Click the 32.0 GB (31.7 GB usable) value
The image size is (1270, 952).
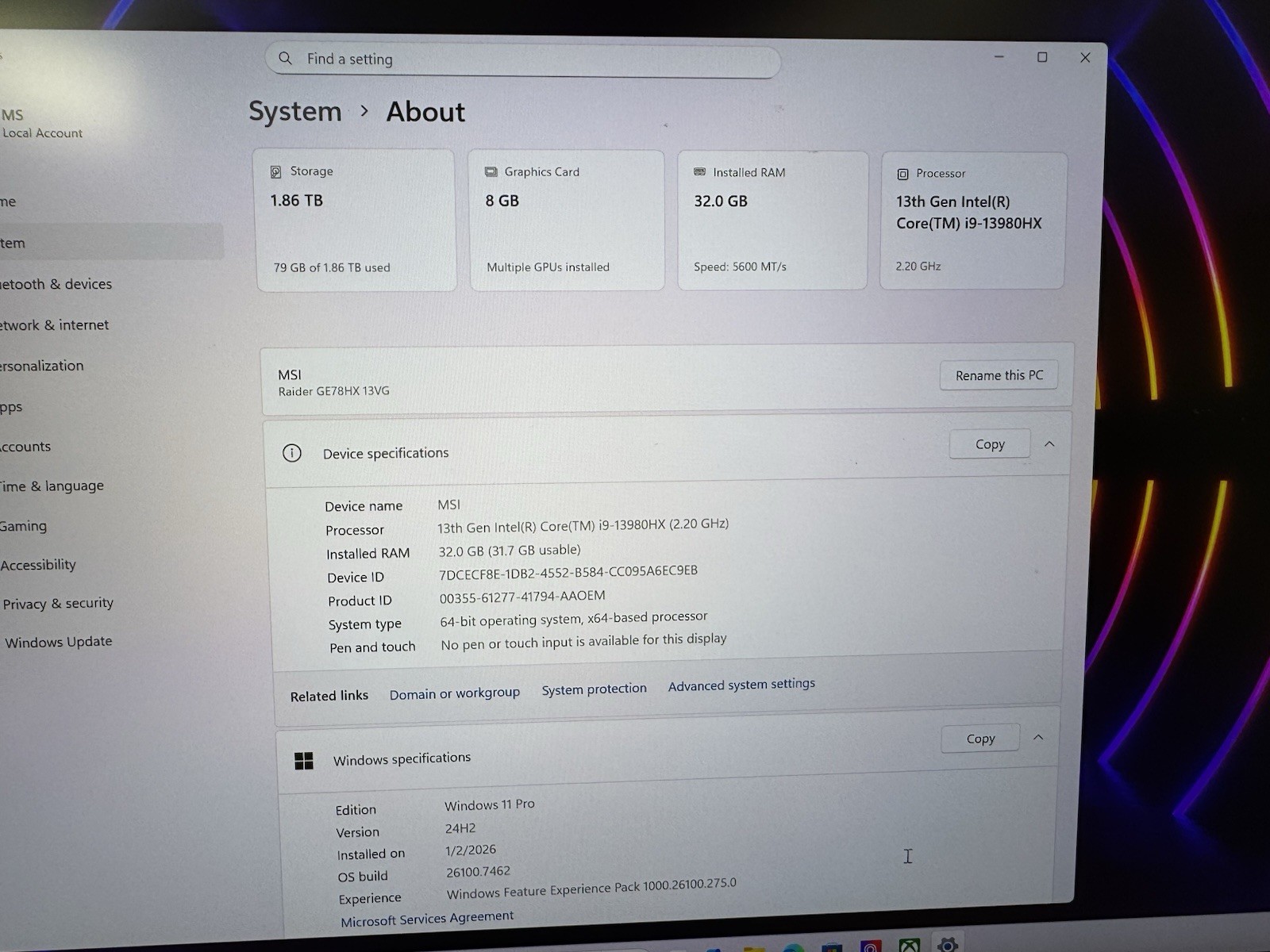pyautogui.click(x=510, y=551)
